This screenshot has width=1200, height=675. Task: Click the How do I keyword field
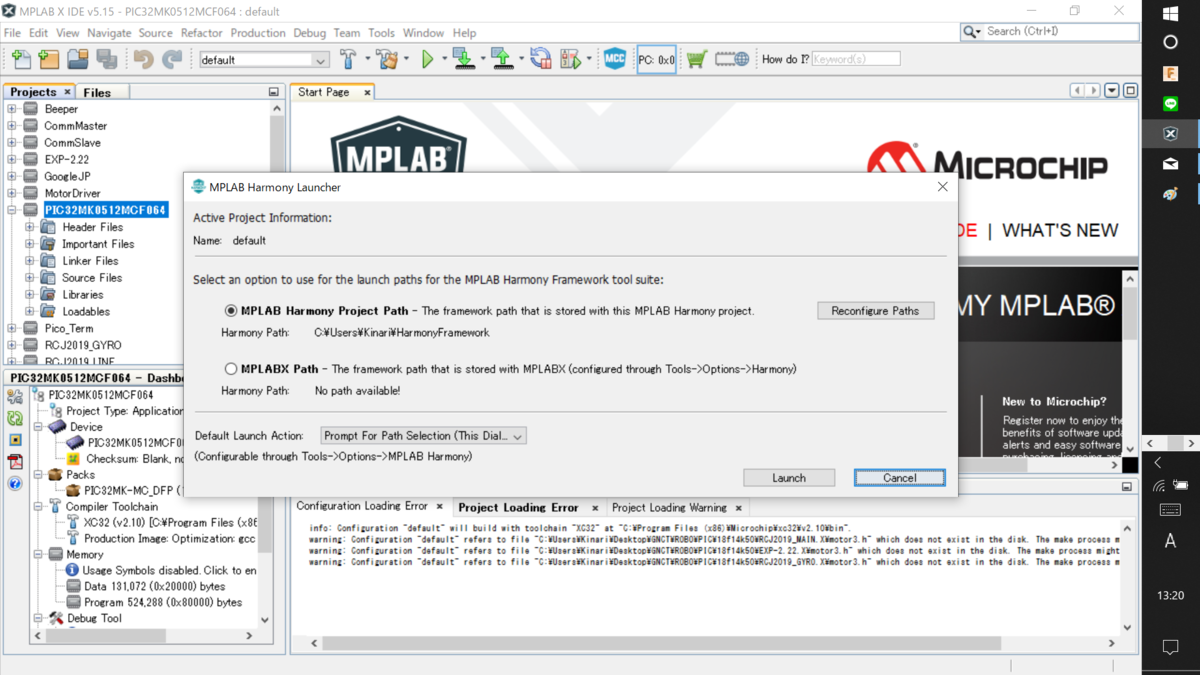coord(856,60)
